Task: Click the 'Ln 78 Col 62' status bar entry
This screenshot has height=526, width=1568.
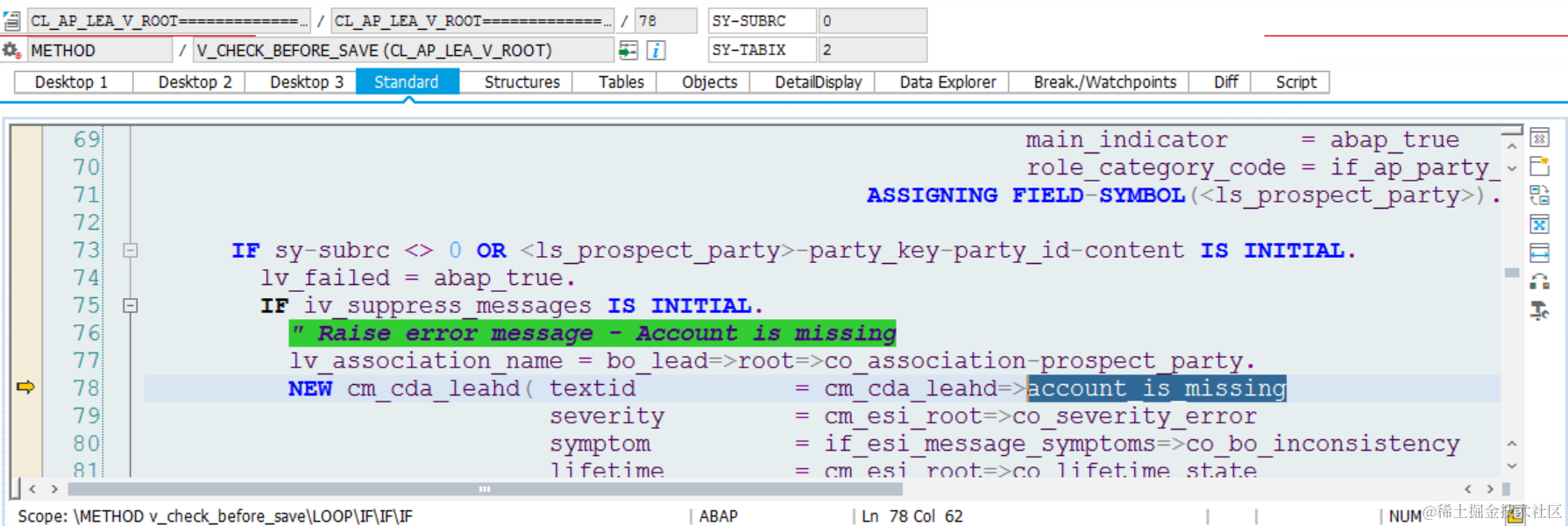Action: pyautogui.click(x=912, y=516)
